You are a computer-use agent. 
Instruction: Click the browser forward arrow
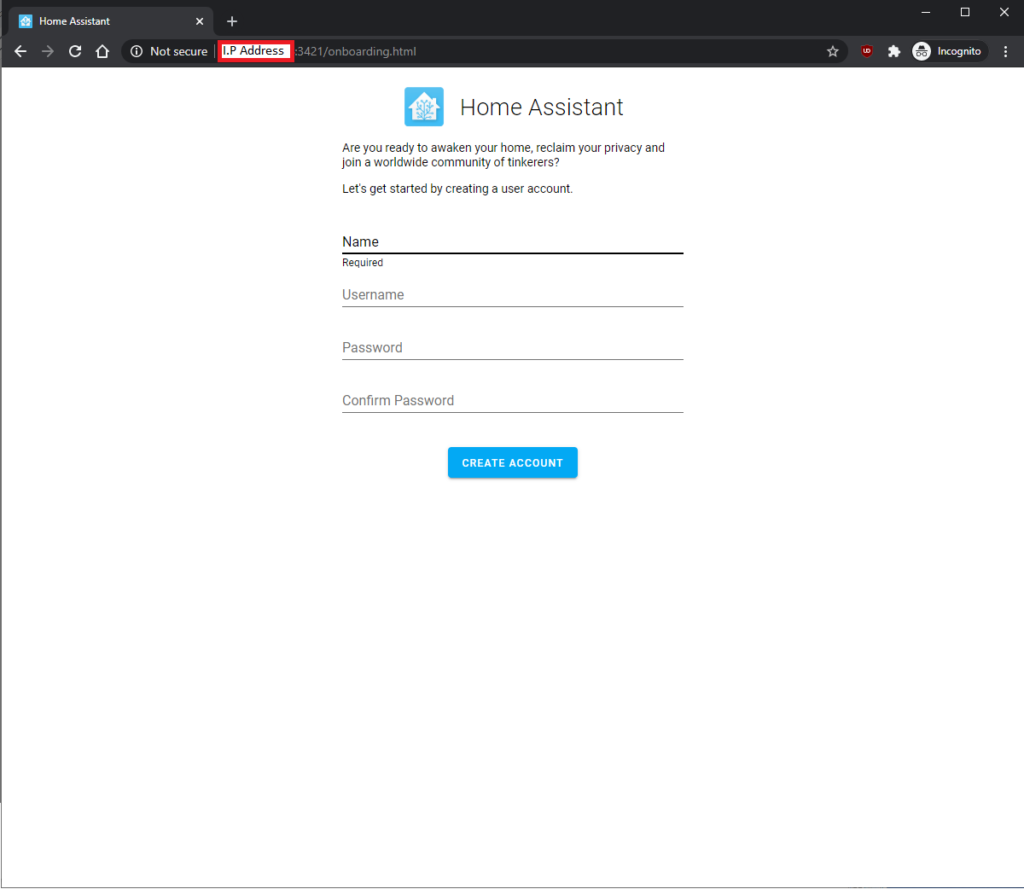coord(48,51)
